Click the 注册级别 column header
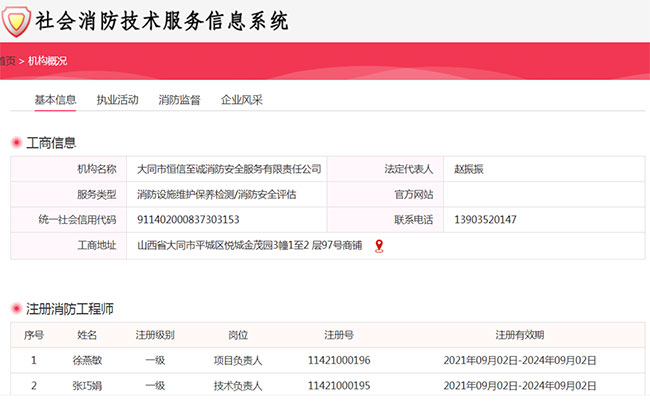The height and width of the screenshot is (408, 650). (x=155, y=335)
